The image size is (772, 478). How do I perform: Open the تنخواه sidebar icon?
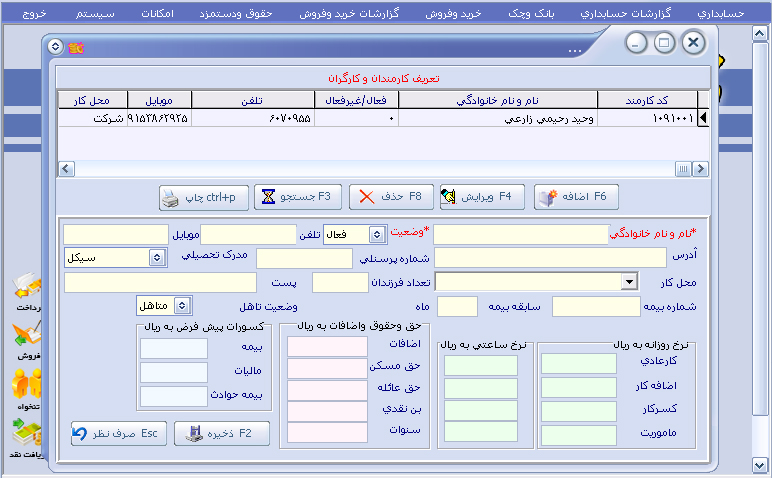(x=24, y=388)
